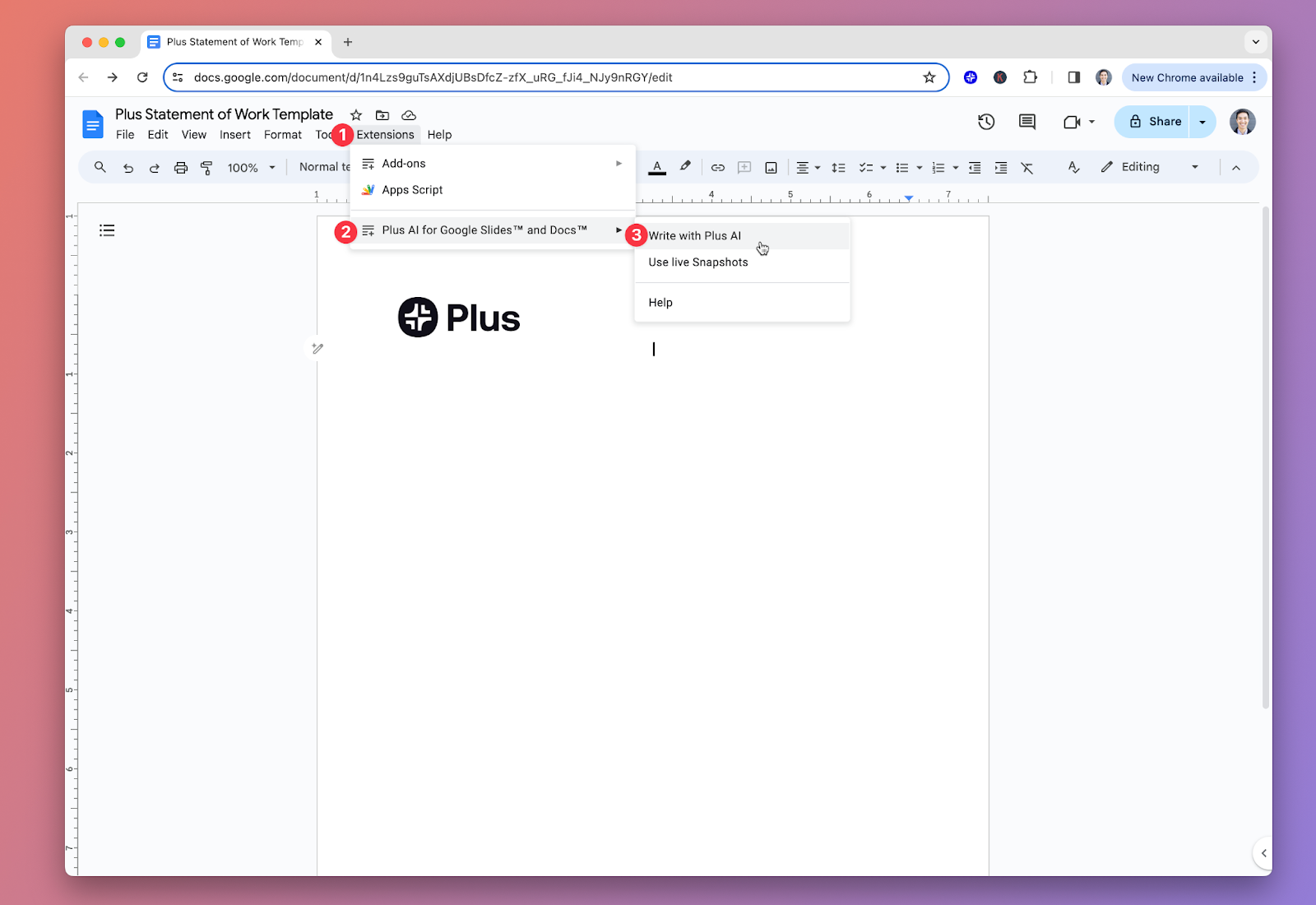Viewport: 1316px width, 905px height.
Task: Click the document title Plus Statement of Work Template
Action: click(x=224, y=114)
